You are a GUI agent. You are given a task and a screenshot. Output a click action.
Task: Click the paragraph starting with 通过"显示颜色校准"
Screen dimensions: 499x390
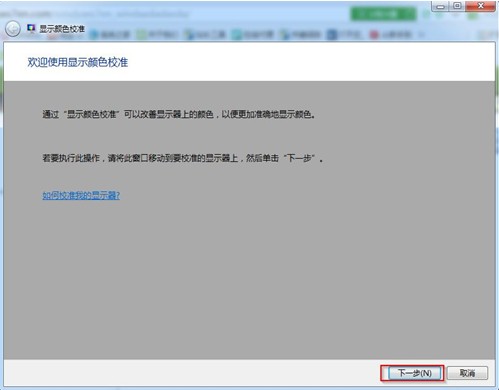click(x=179, y=114)
